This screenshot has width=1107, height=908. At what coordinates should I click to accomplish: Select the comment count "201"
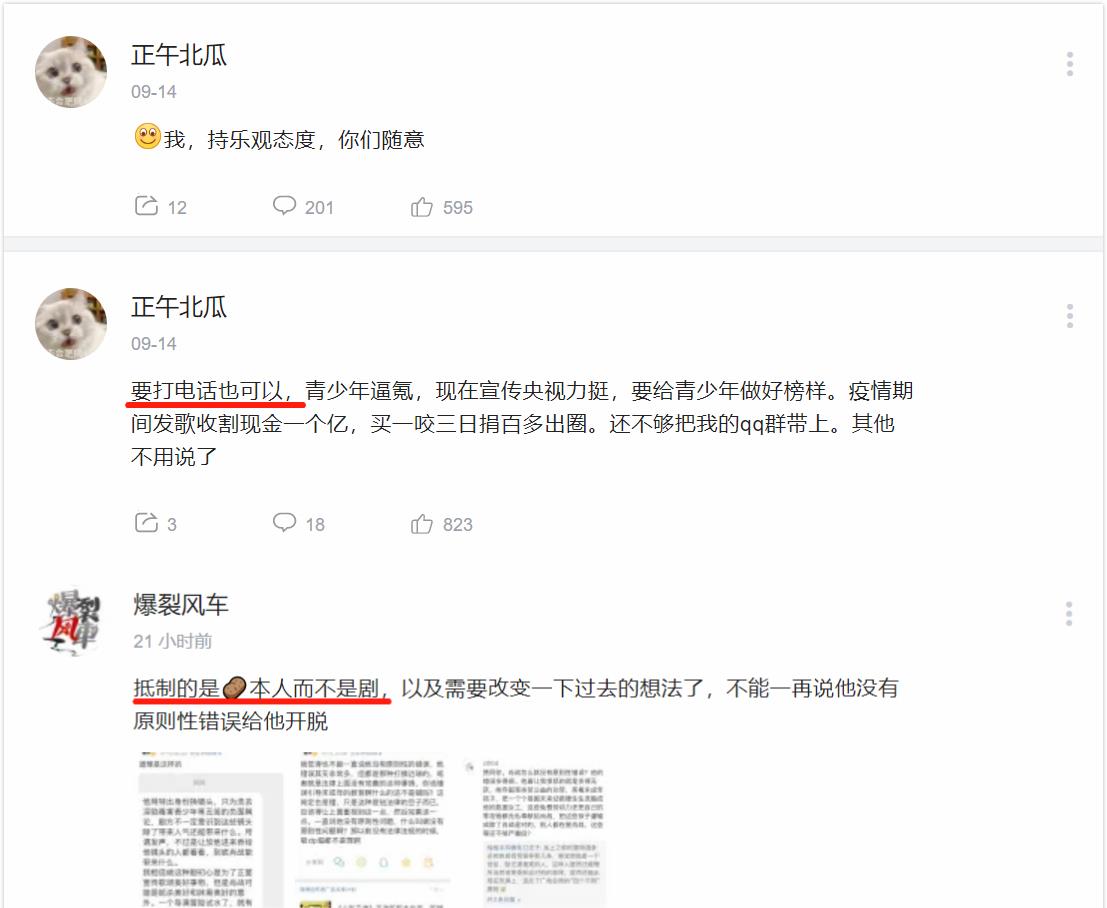tap(319, 208)
